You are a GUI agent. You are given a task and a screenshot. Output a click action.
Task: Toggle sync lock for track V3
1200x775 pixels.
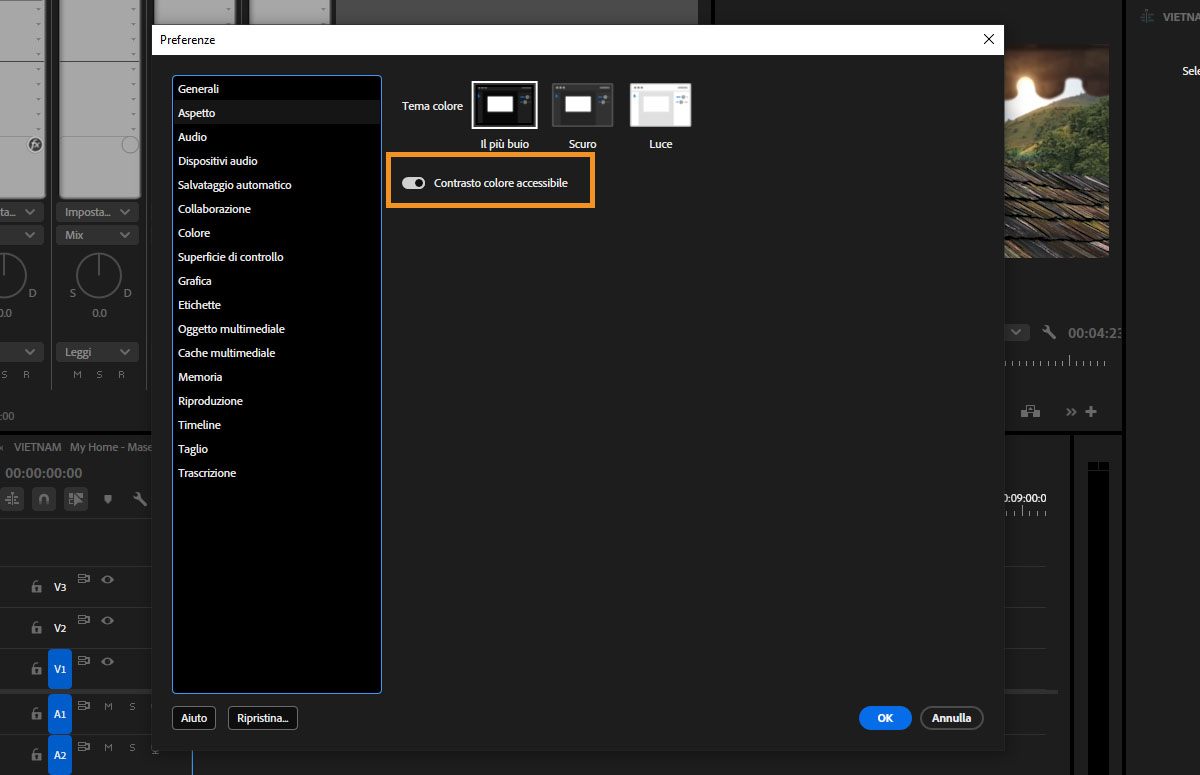(84, 579)
